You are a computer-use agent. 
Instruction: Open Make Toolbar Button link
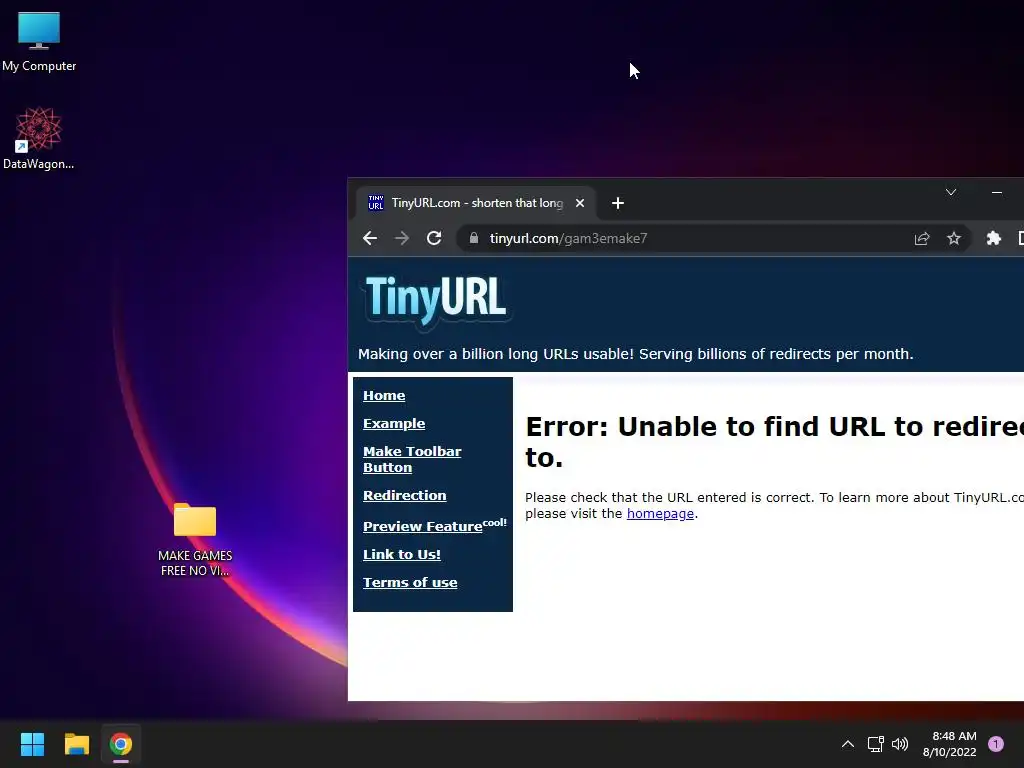pos(412,460)
